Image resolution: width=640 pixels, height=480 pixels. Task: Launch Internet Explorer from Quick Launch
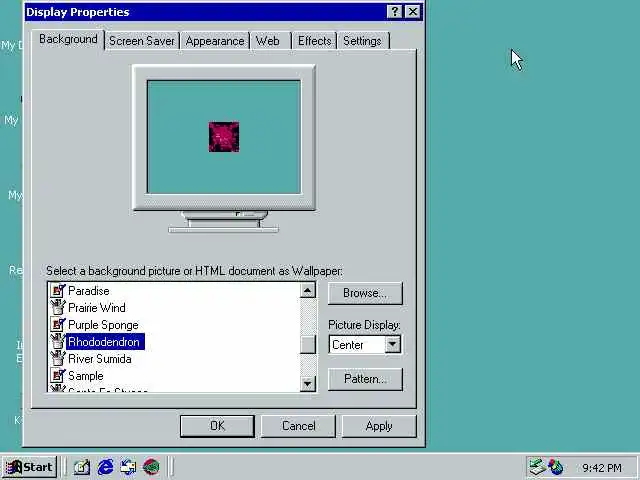pyautogui.click(x=105, y=467)
